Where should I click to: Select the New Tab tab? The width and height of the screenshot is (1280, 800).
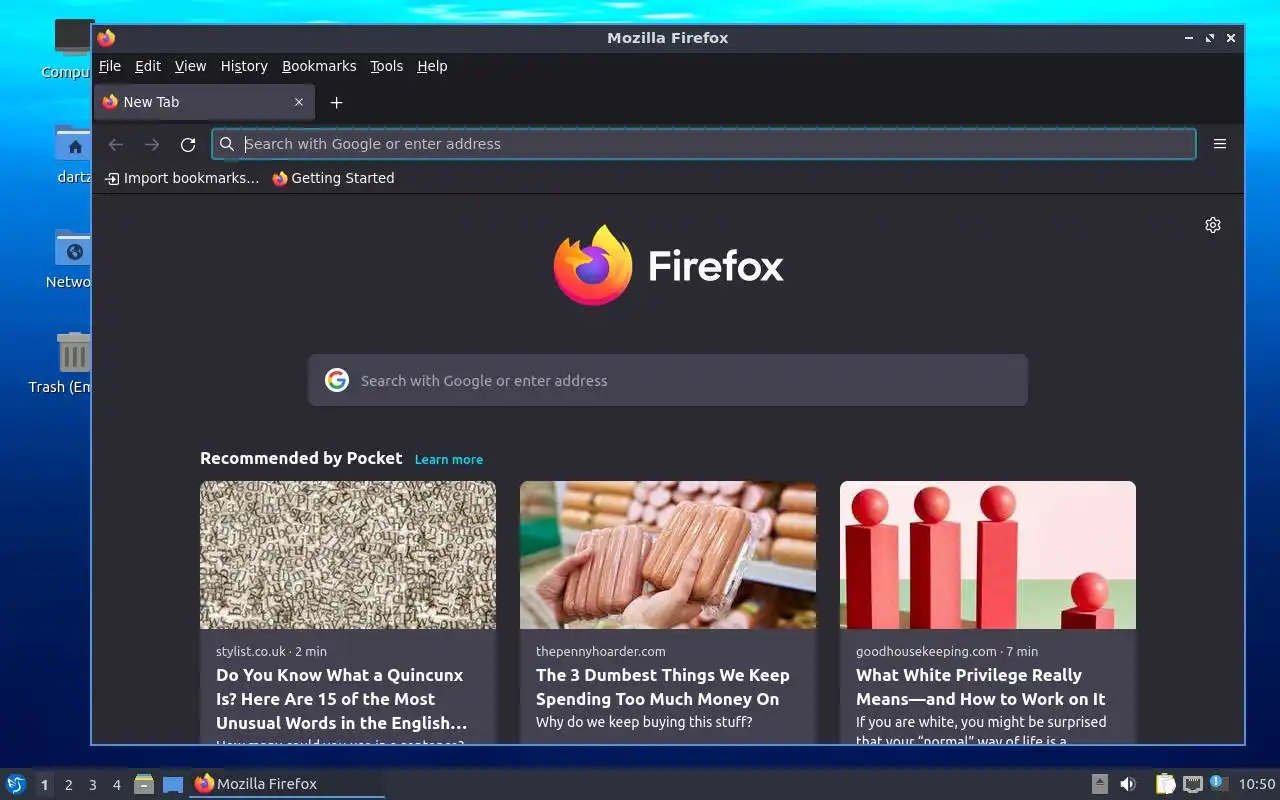coord(204,102)
